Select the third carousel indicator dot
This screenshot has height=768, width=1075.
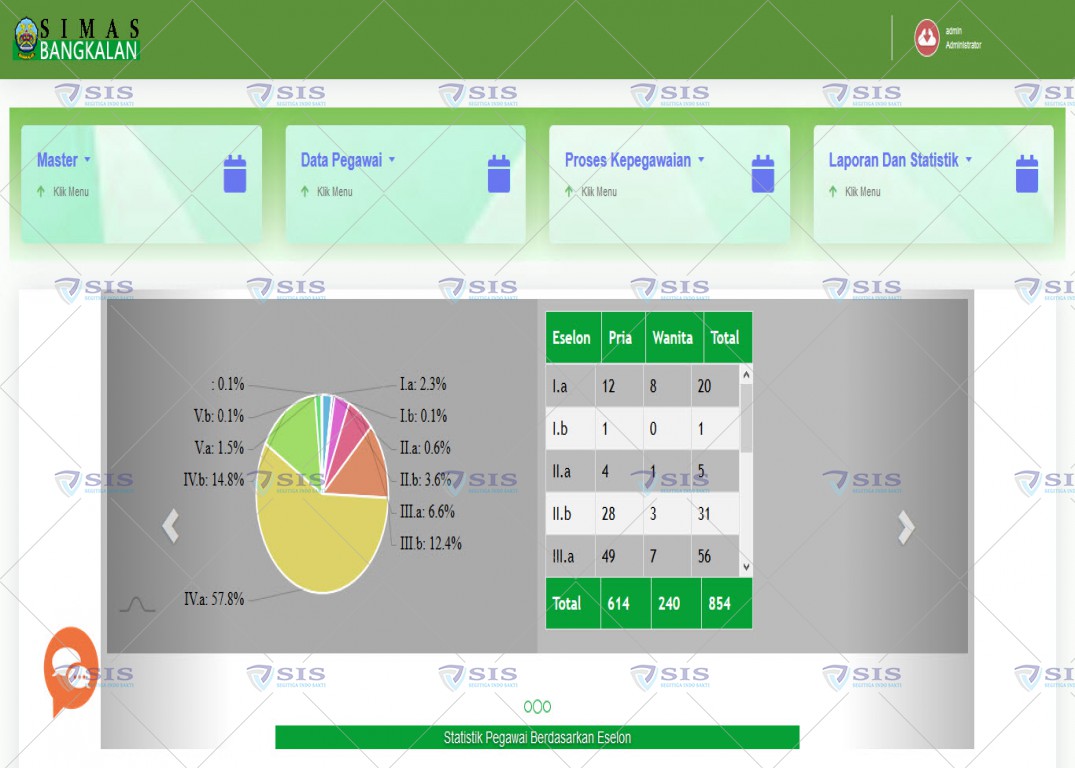546,706
